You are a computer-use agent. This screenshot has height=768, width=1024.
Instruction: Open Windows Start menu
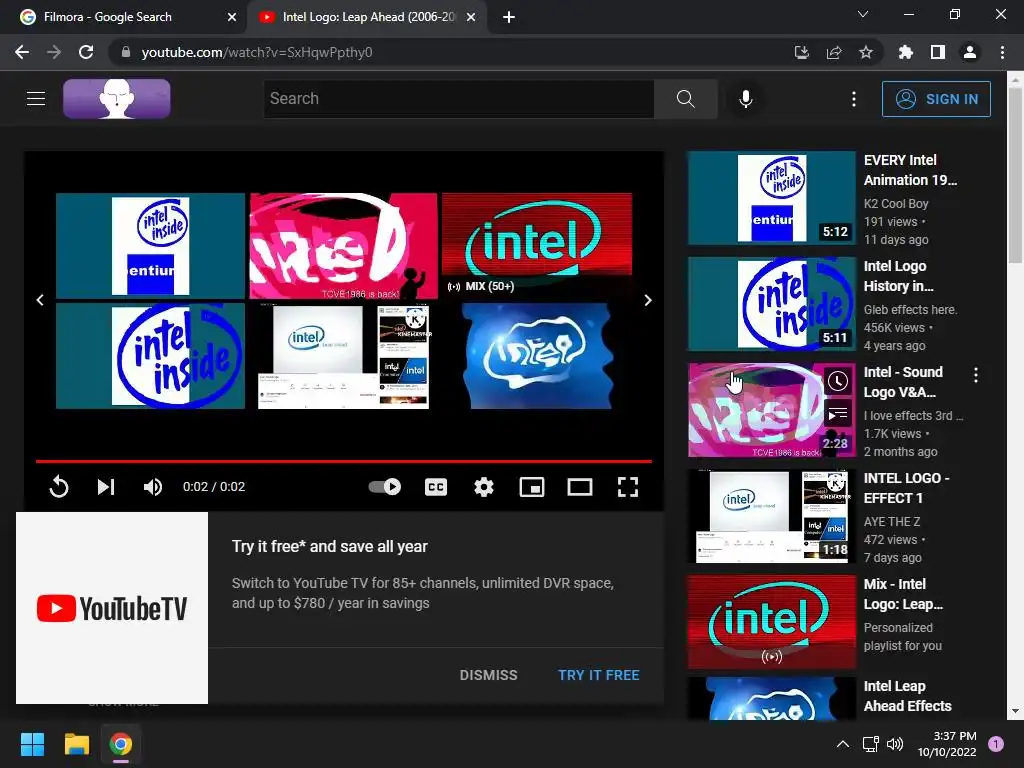tap(32, 744)
